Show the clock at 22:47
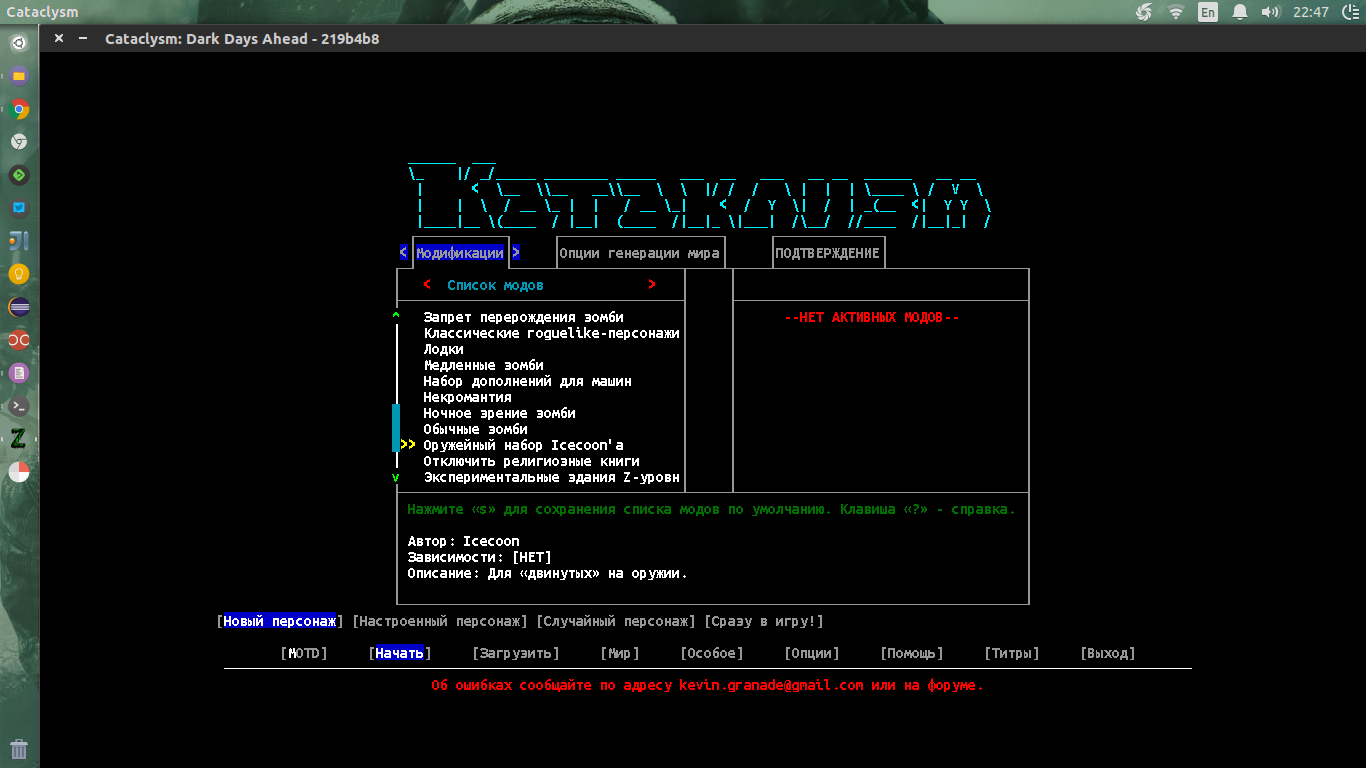The image size is (1366, 768). pyautogui.click(x=1311, y=12)
